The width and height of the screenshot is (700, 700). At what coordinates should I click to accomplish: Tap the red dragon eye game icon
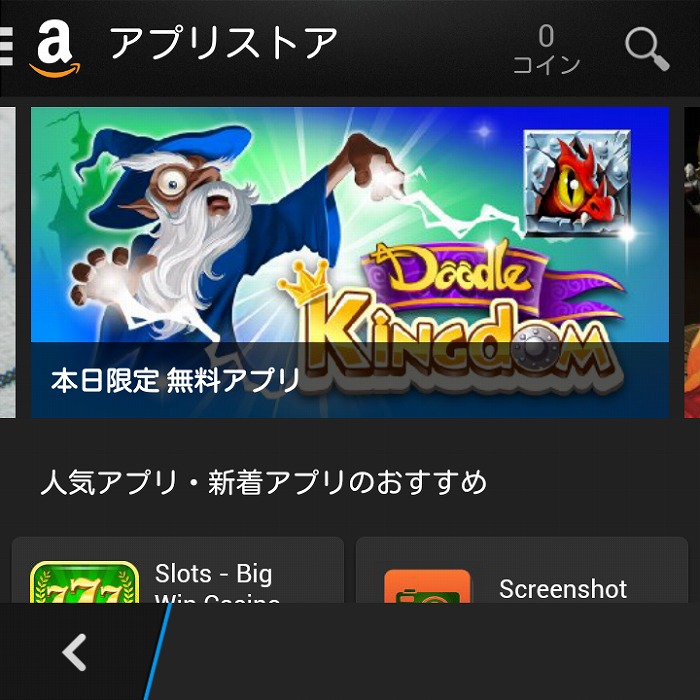pyautogui.click(x=577, y=183)
